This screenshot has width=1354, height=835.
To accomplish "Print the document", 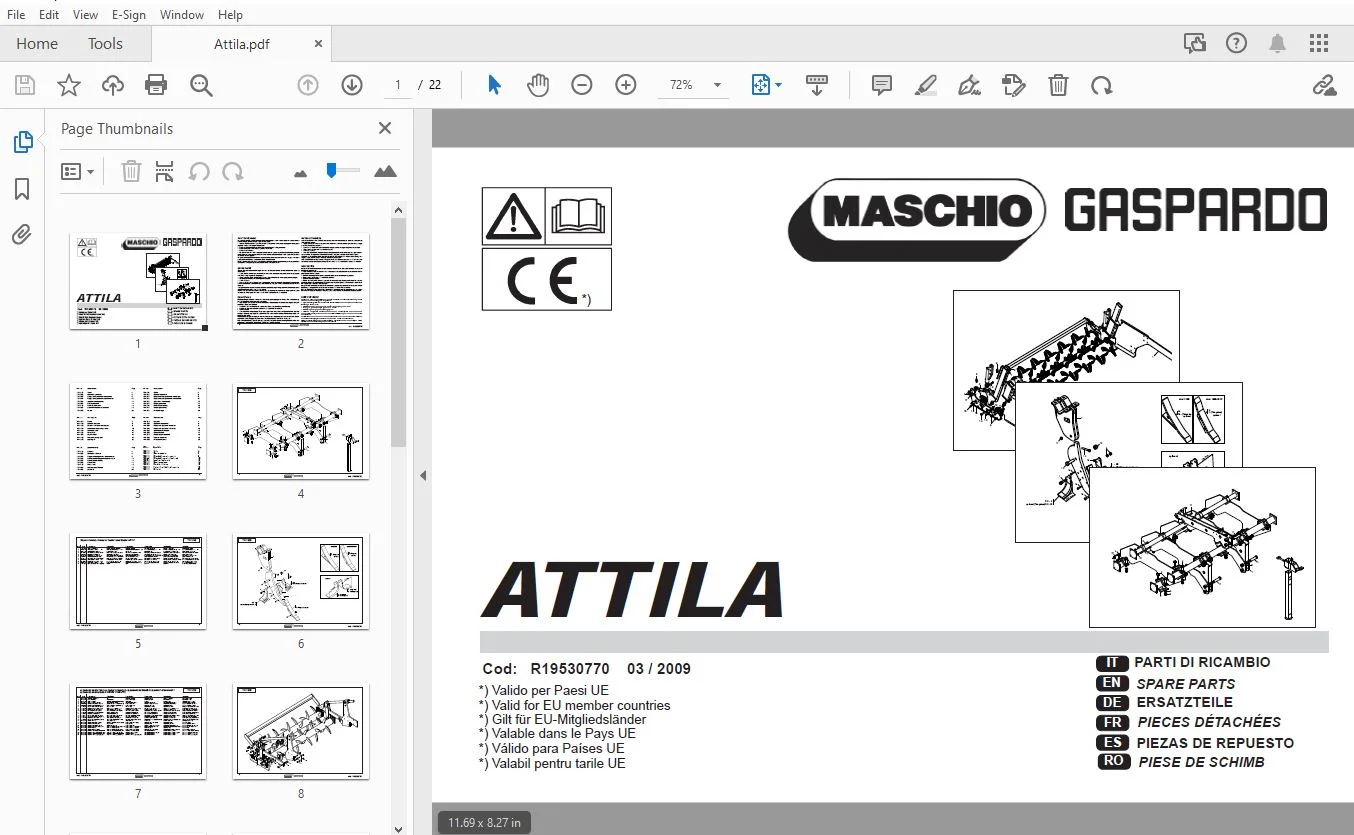I will (156, 85).
